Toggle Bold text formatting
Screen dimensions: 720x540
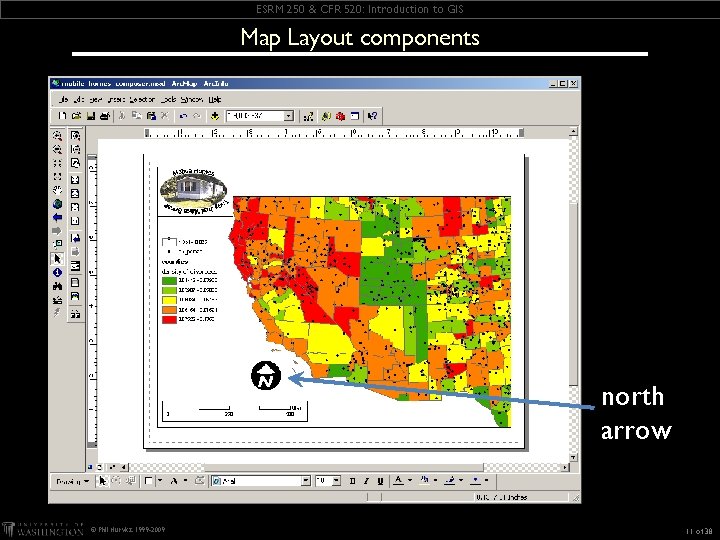pyautogui.click(x=352, y=481)
